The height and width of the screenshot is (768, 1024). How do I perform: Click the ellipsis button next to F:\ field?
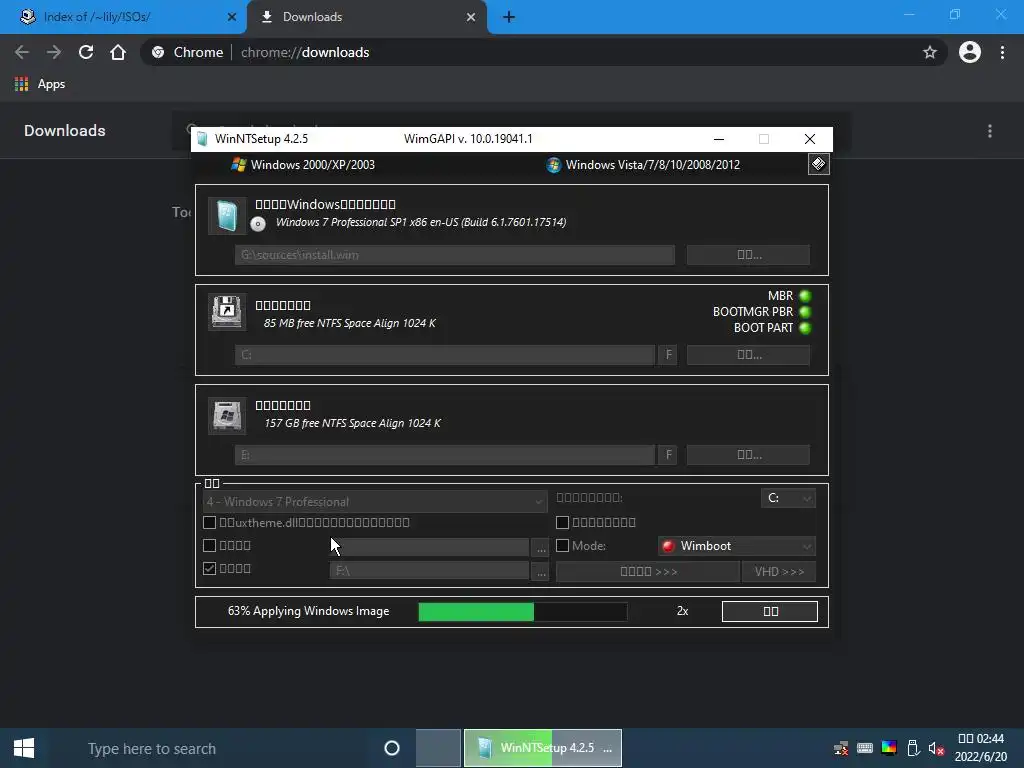pos(541,571)
